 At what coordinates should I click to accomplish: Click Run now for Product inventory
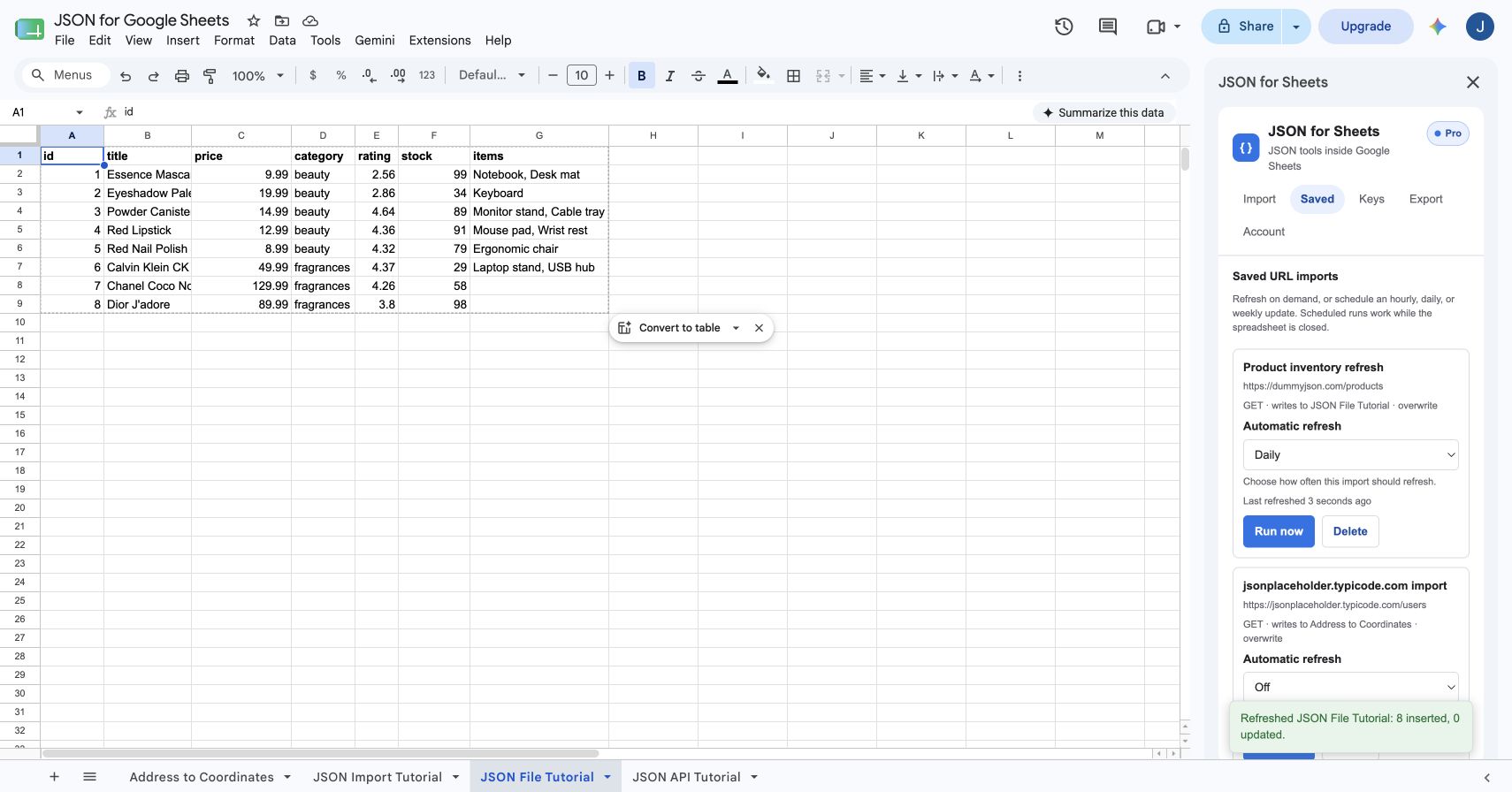tap(1279, 531)
